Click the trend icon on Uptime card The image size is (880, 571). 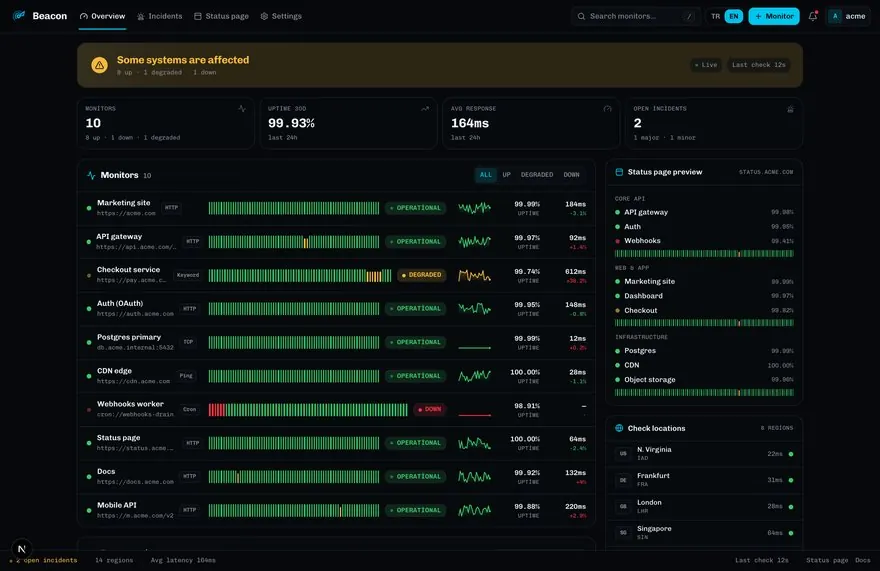click(425, 109)
